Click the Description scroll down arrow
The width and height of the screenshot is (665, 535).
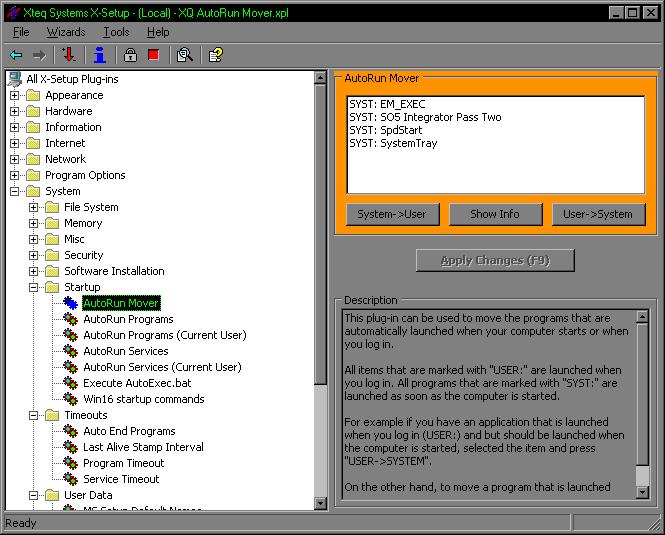pos(643,492)
